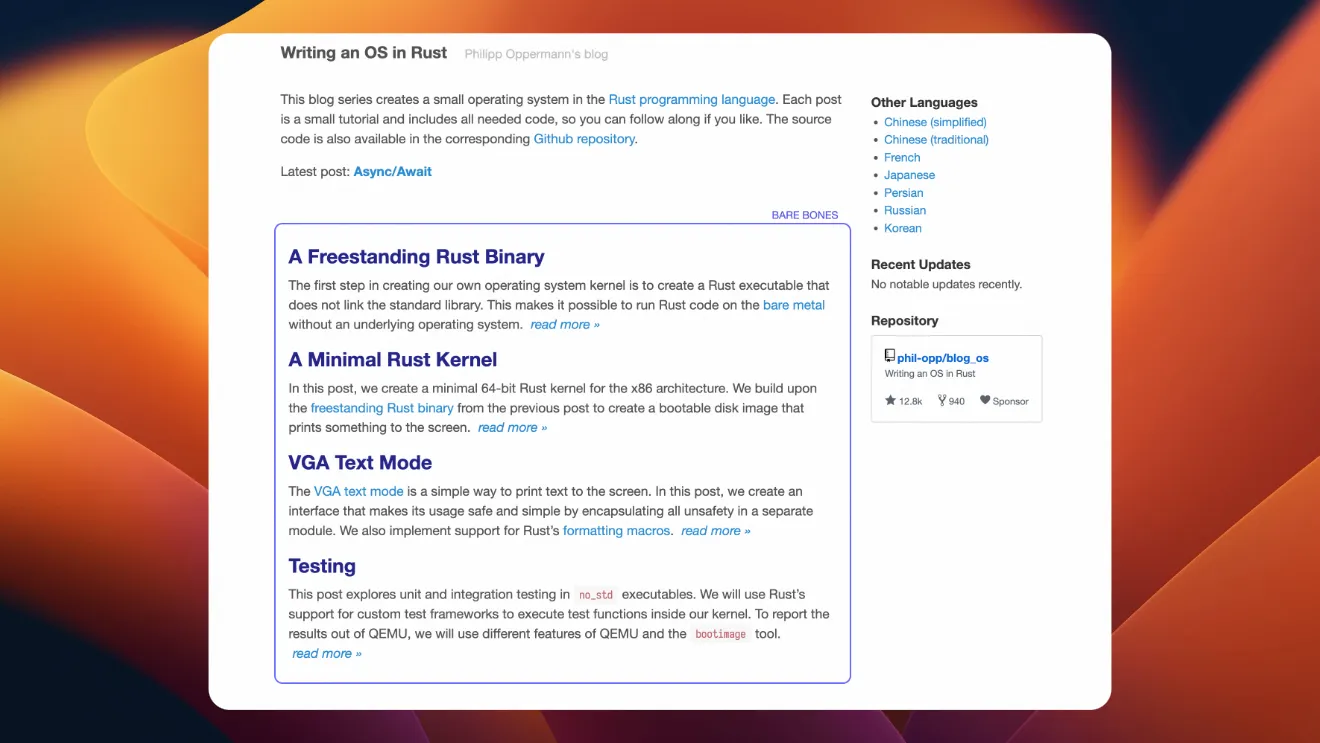Follow the 'bare metal' link

click(x=793, y=305)
